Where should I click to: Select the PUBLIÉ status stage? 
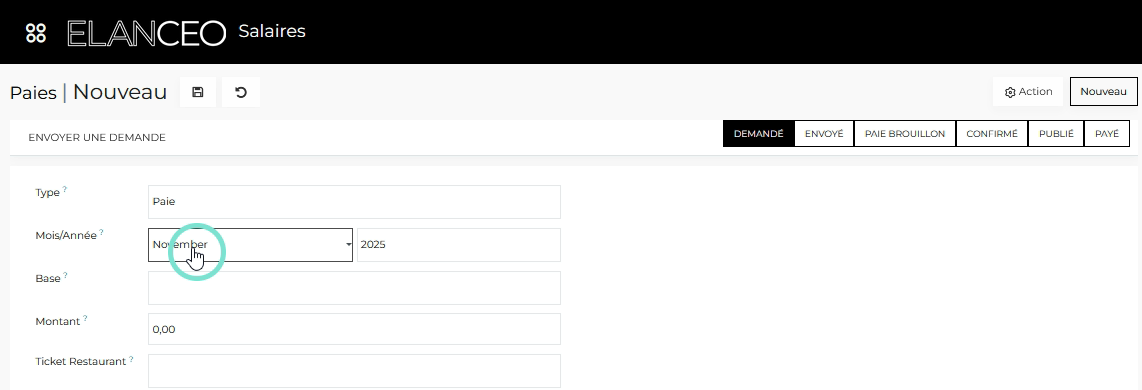tap(1056, 134)
